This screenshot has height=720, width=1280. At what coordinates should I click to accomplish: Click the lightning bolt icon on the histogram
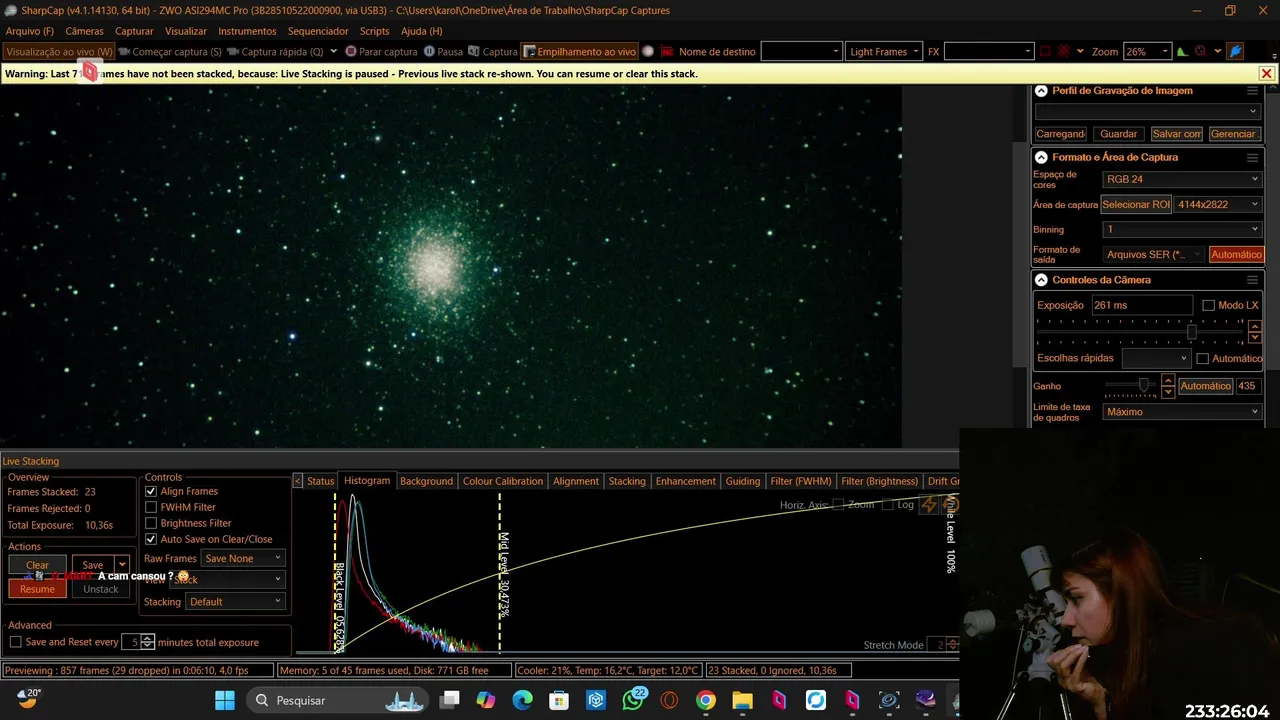[x=929, y=505]
